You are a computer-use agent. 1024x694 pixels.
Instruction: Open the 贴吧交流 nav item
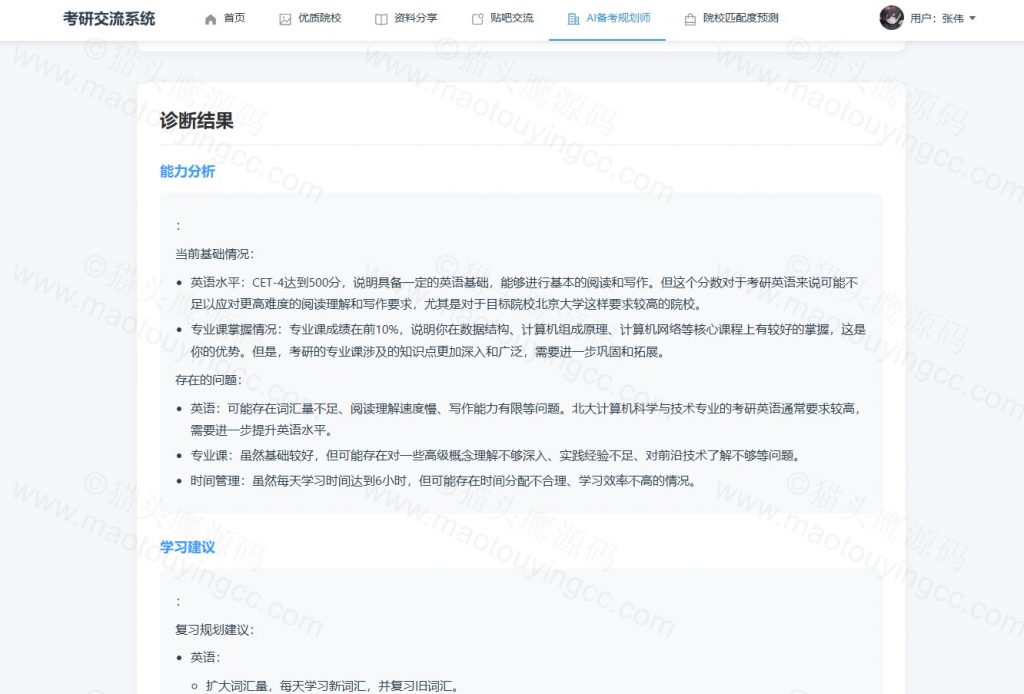pyautogui.click(x=503, y=18)
